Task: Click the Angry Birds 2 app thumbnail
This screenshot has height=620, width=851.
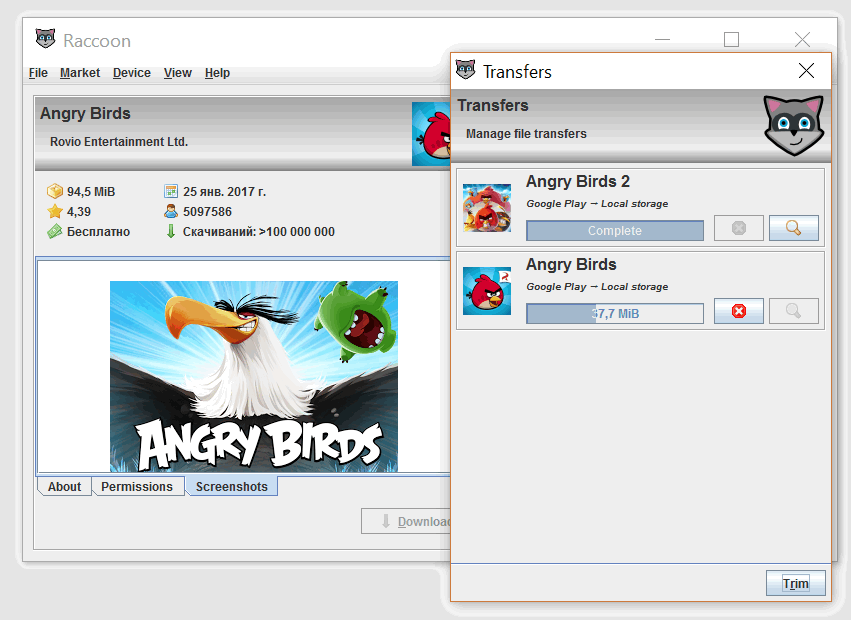Action: pos(487,208)
